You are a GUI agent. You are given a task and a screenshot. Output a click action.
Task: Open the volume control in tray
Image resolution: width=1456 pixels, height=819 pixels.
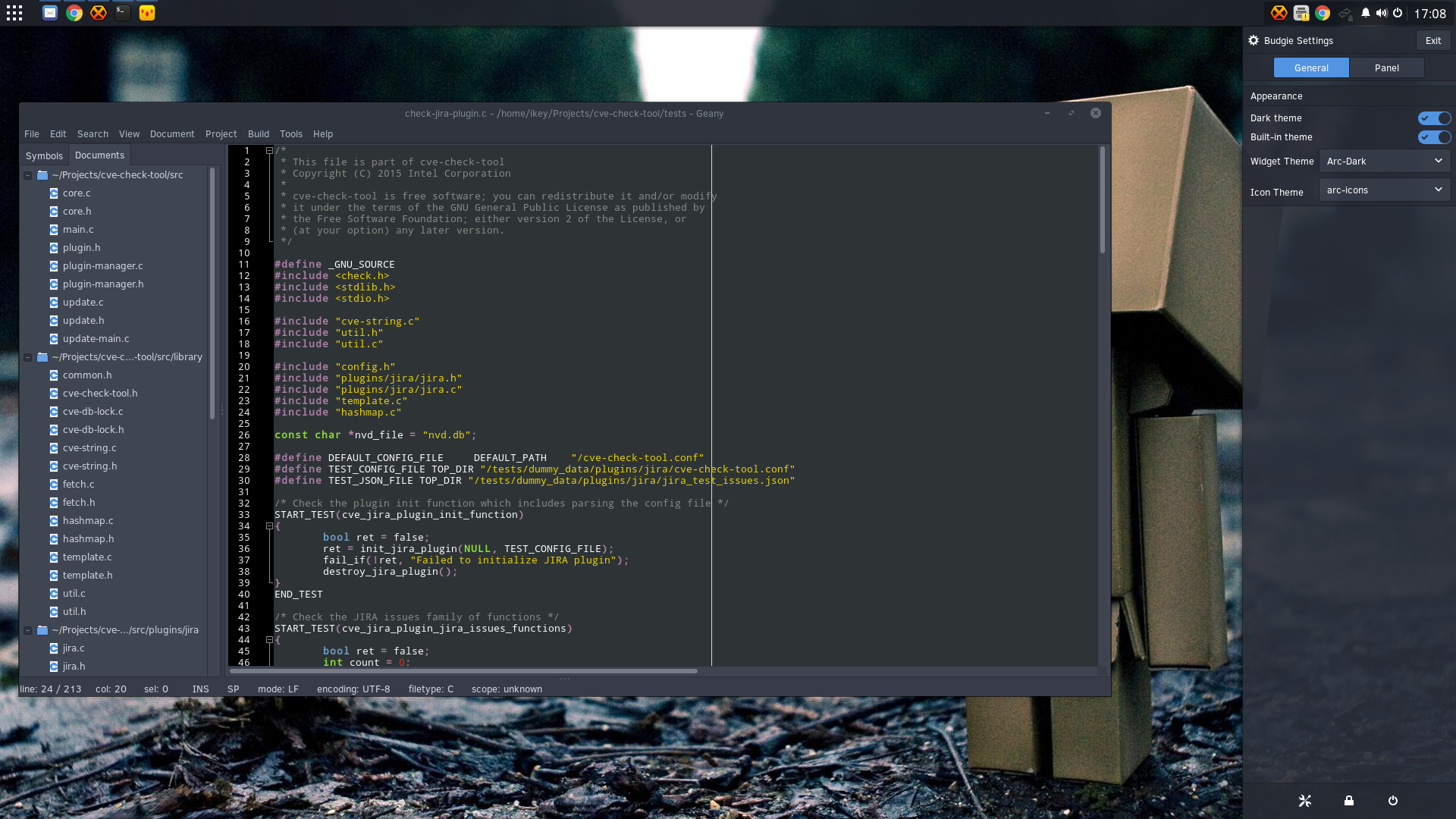pos(1382,13)
